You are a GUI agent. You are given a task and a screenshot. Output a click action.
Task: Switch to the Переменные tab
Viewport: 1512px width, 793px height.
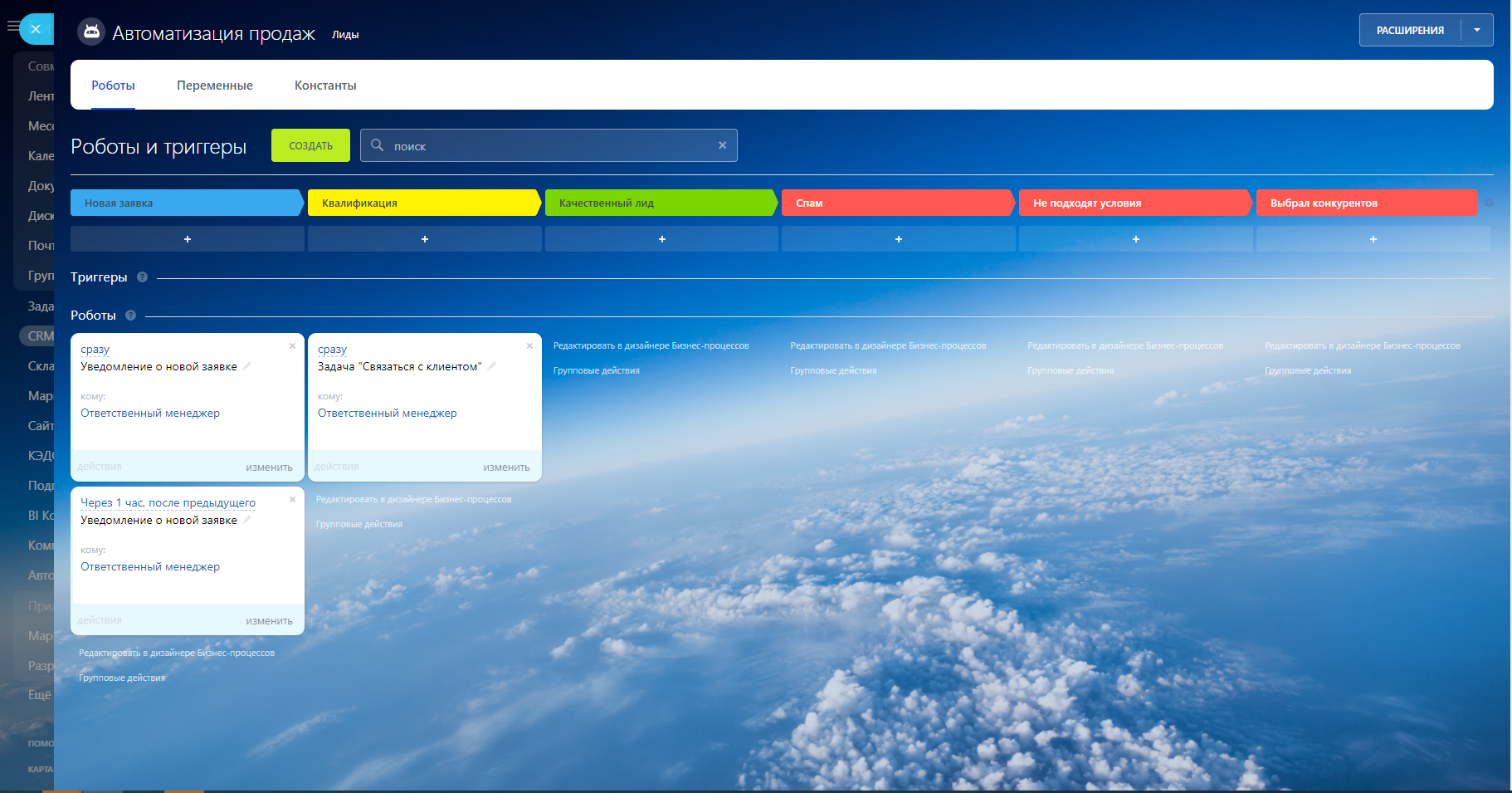click(x=215, y=86)
